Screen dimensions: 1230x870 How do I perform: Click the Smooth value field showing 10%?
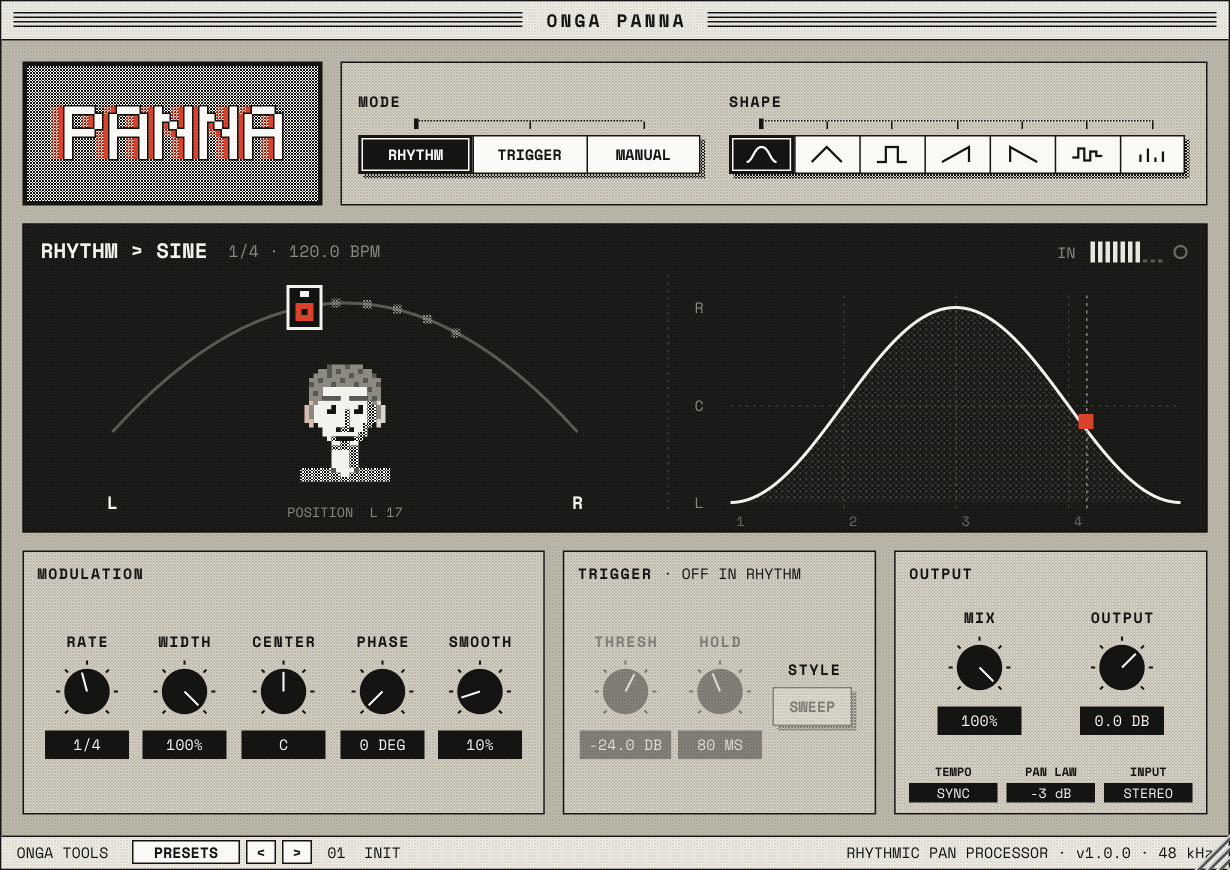(480, 745)
